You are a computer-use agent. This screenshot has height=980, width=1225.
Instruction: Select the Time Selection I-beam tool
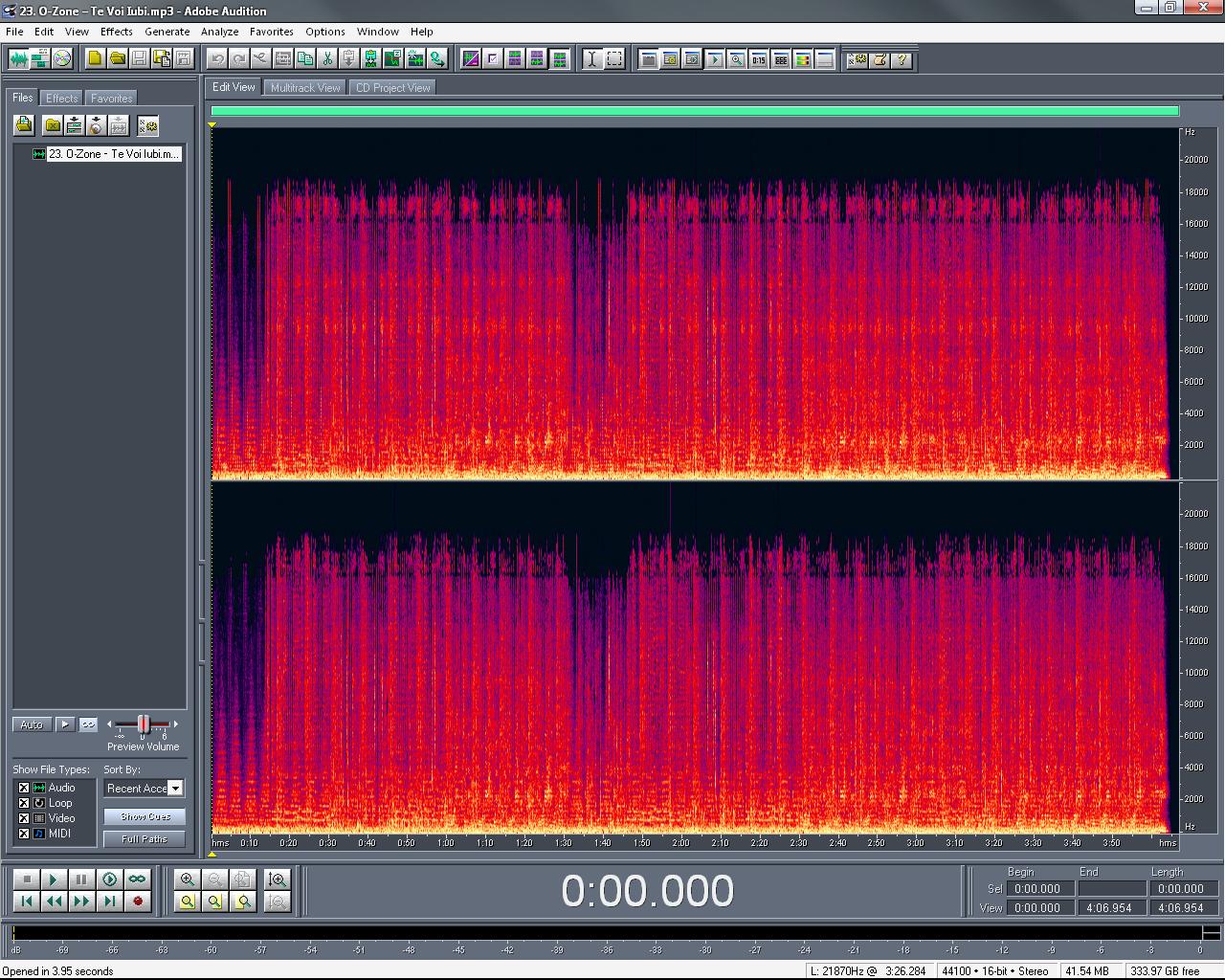(x=592, y=59)
